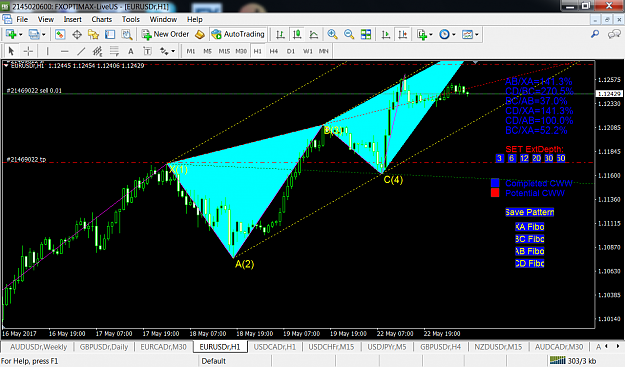Image resolution: width=625 pixels, height=367 pixels.
Task: Click the New Order button
Action: (x=166, y=34)
